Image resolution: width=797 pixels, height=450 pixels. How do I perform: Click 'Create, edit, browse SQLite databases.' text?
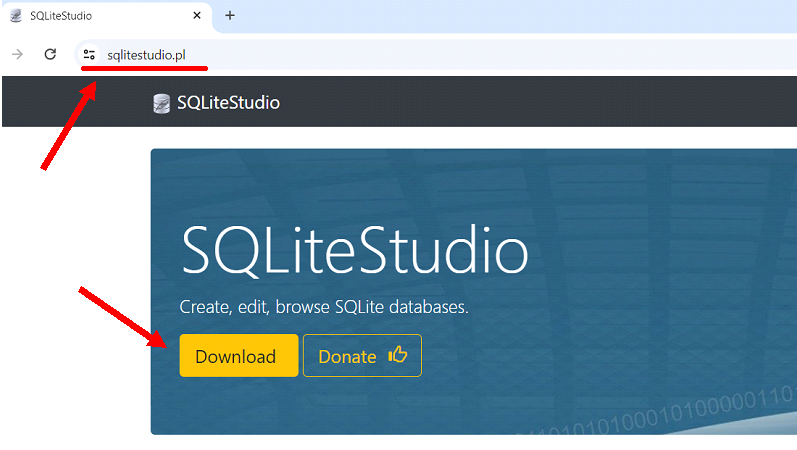pyautogui.click(x=324, y=307)
